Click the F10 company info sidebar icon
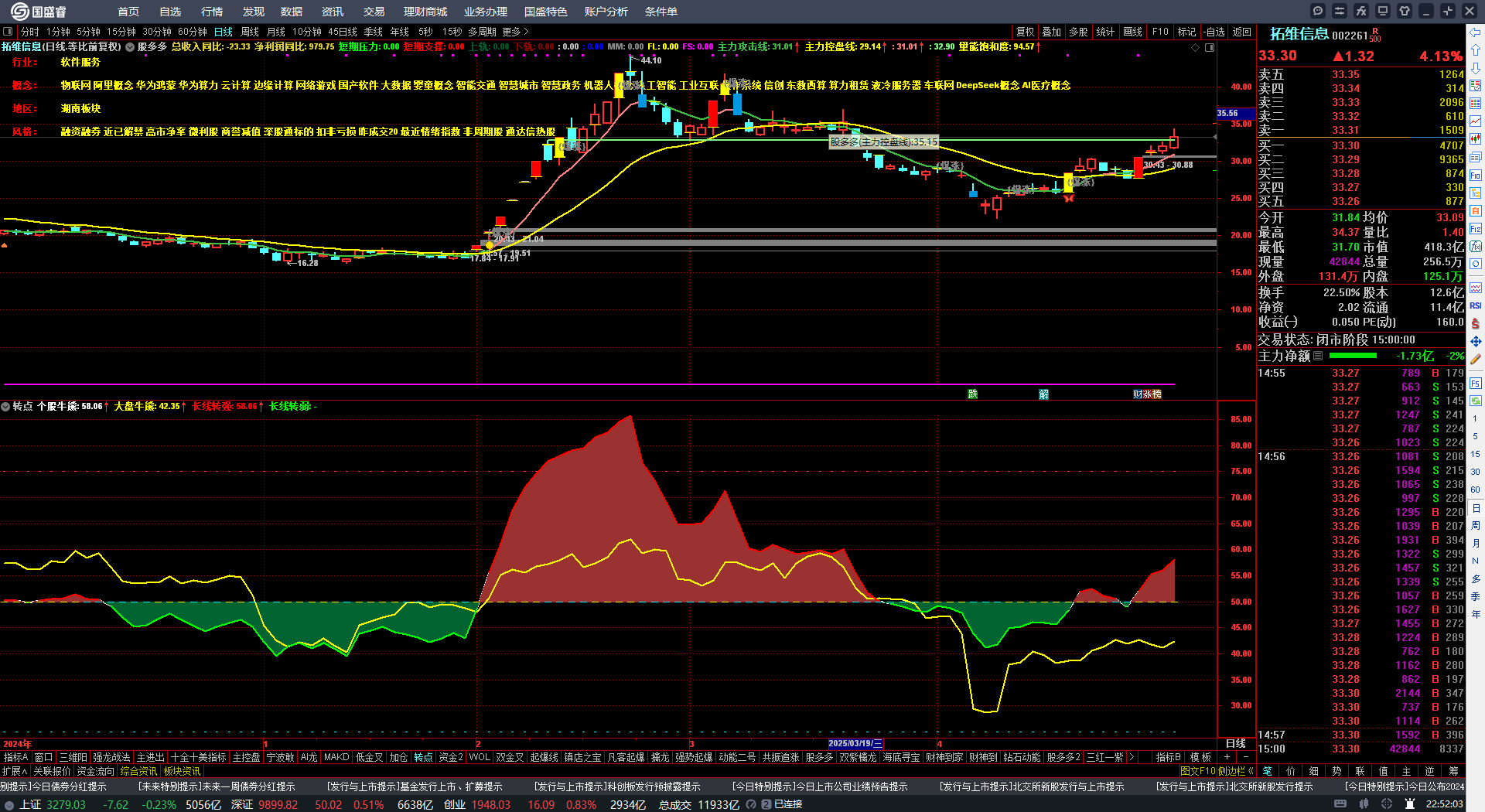This screenshot has width=1485, height=812. tap(1476, 176)
